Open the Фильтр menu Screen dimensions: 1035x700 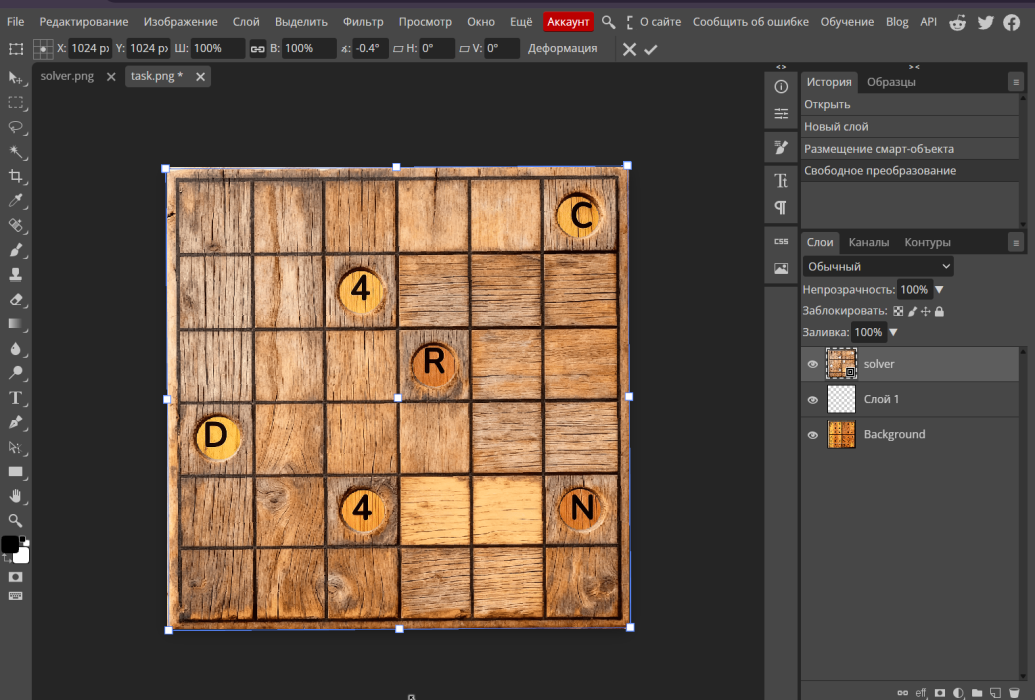(x=363, y=22)
